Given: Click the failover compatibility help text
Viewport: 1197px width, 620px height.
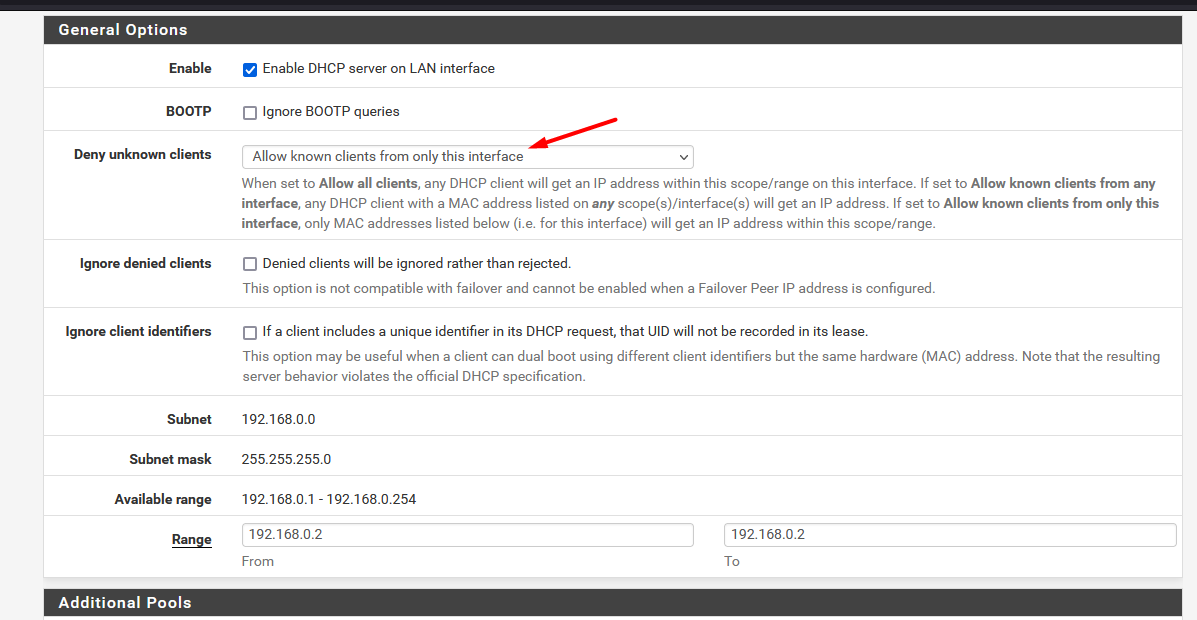Looking at the screenshot, I should 588,289.
